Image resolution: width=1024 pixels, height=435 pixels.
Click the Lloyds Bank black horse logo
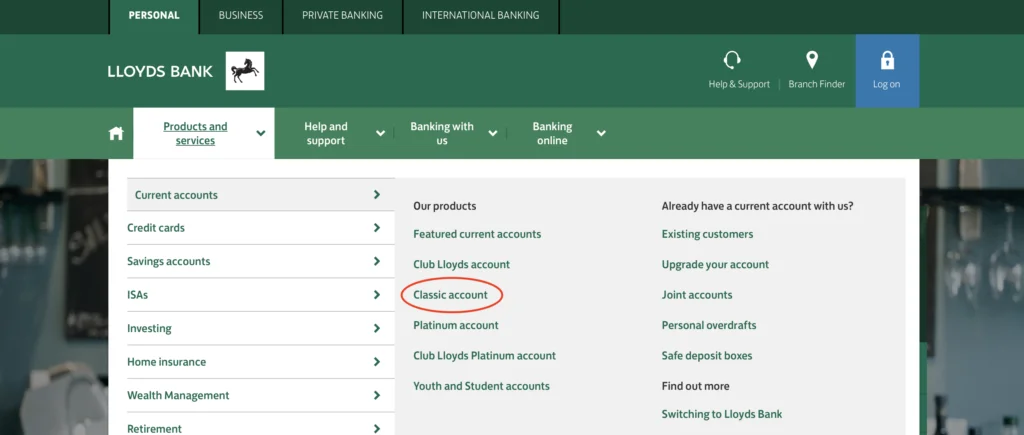click(245, 71)
